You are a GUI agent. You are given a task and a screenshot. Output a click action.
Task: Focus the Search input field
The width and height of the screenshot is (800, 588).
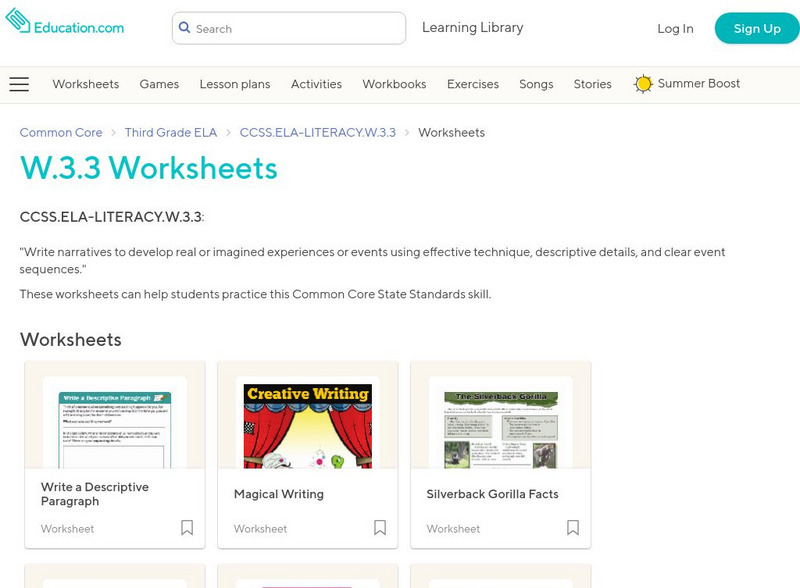coord(289,28)
